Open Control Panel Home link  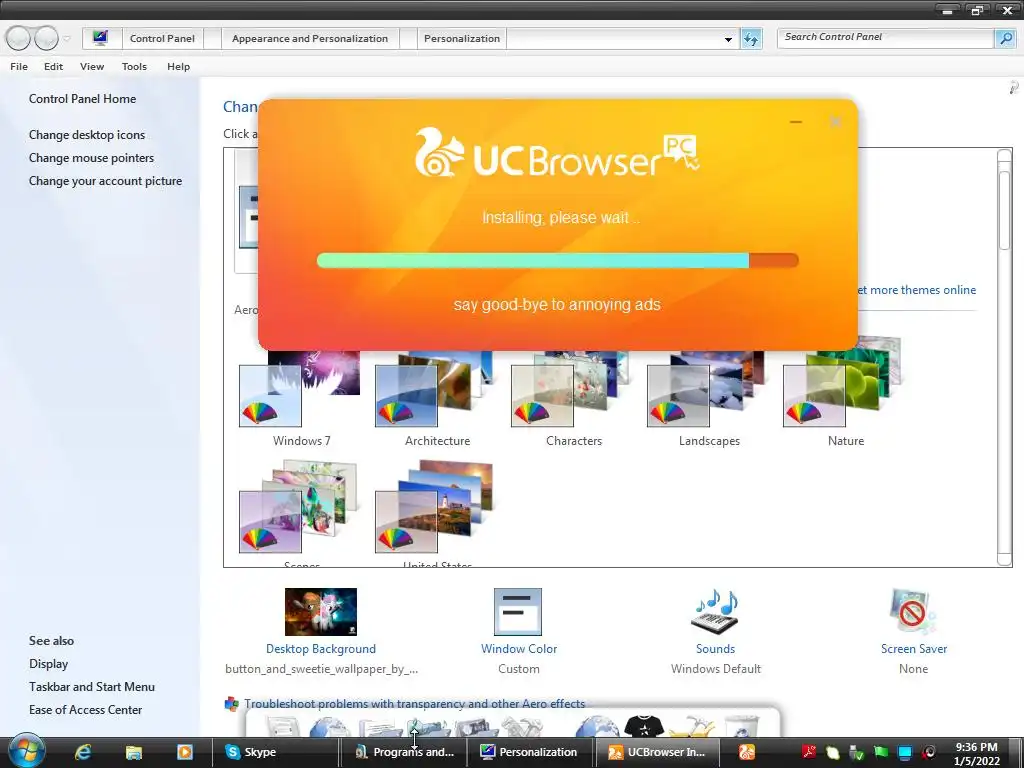coord(82,99)
